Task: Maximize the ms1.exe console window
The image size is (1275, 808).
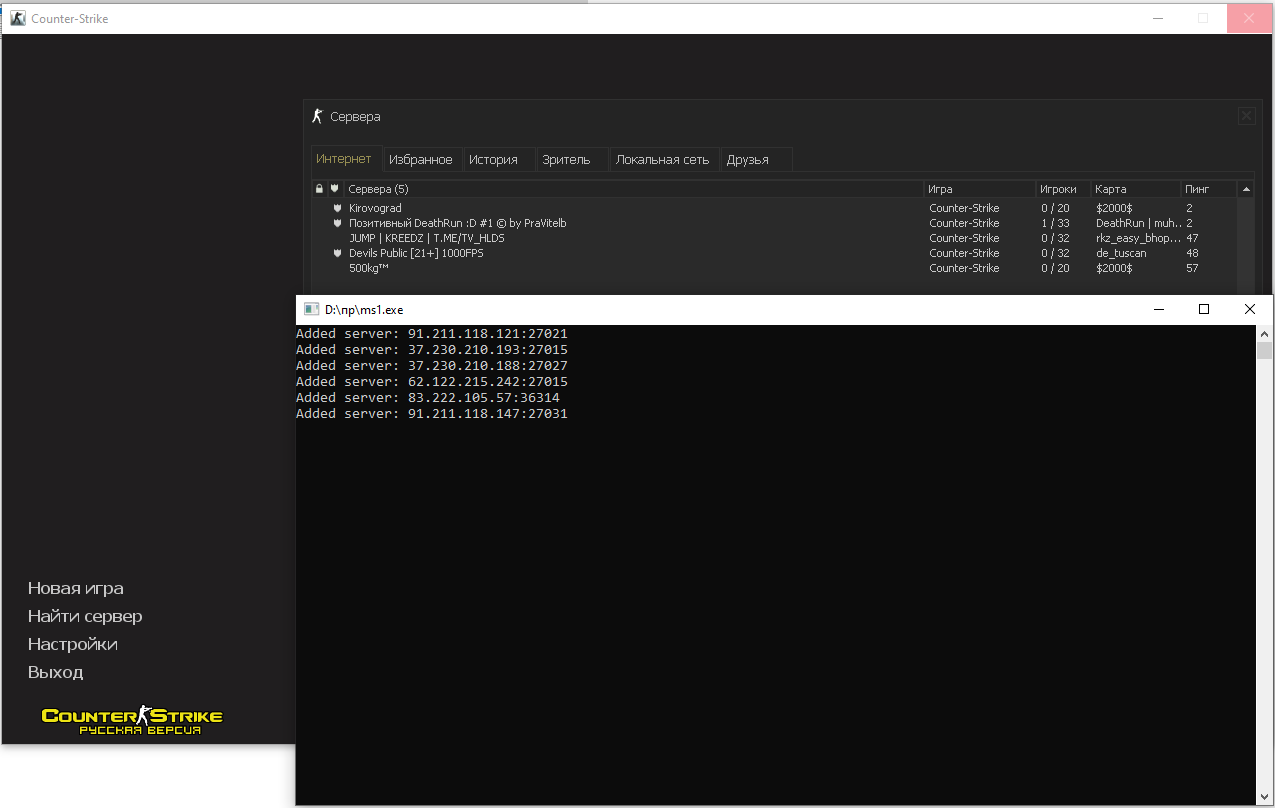Action: tap(1204, 309)
